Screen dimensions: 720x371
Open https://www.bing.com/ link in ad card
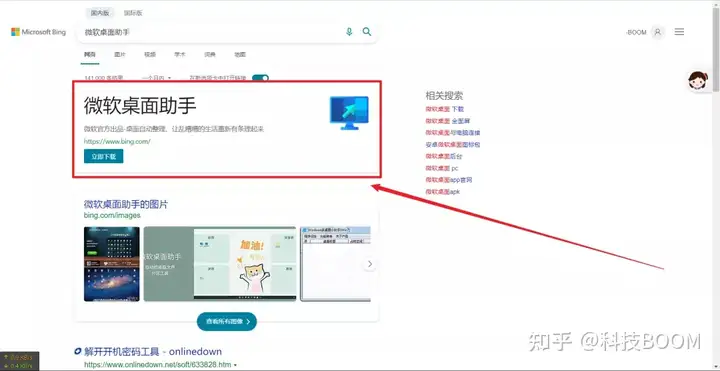click(x=117, y=141)
